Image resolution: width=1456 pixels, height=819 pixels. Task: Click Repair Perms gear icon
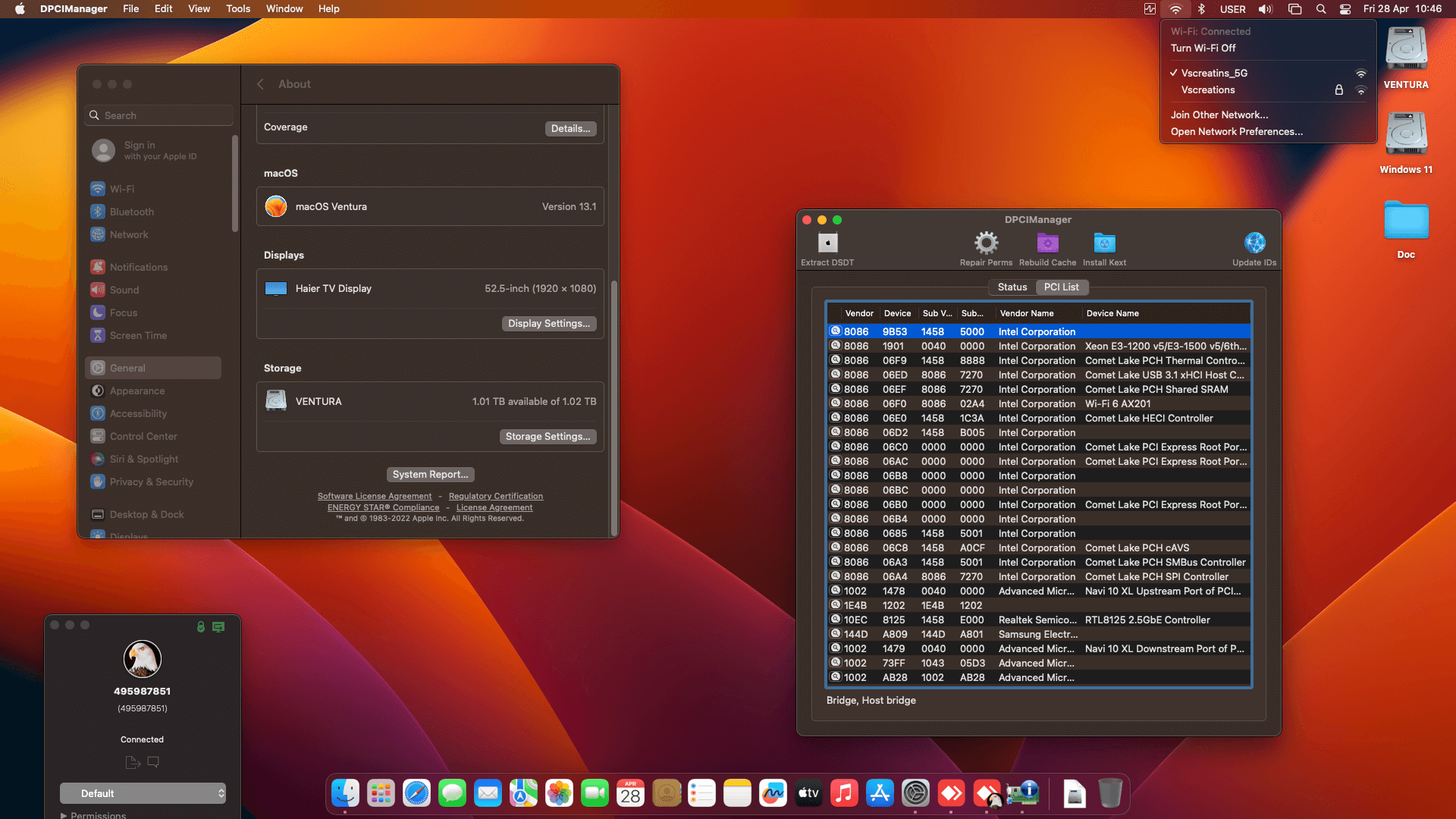[x=986, y=243]
